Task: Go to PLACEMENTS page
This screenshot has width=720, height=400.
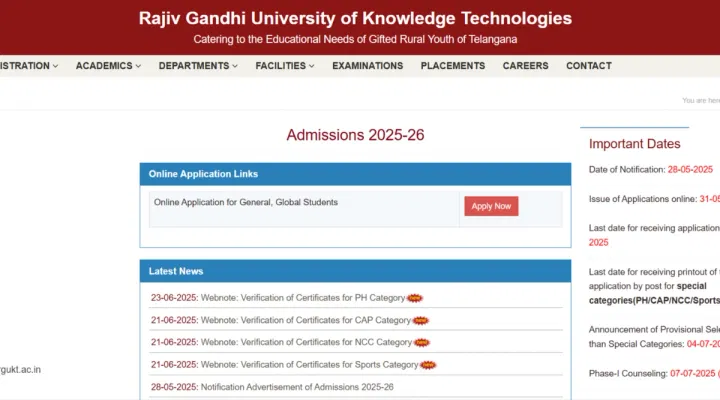Action: (x=453, y=66)
